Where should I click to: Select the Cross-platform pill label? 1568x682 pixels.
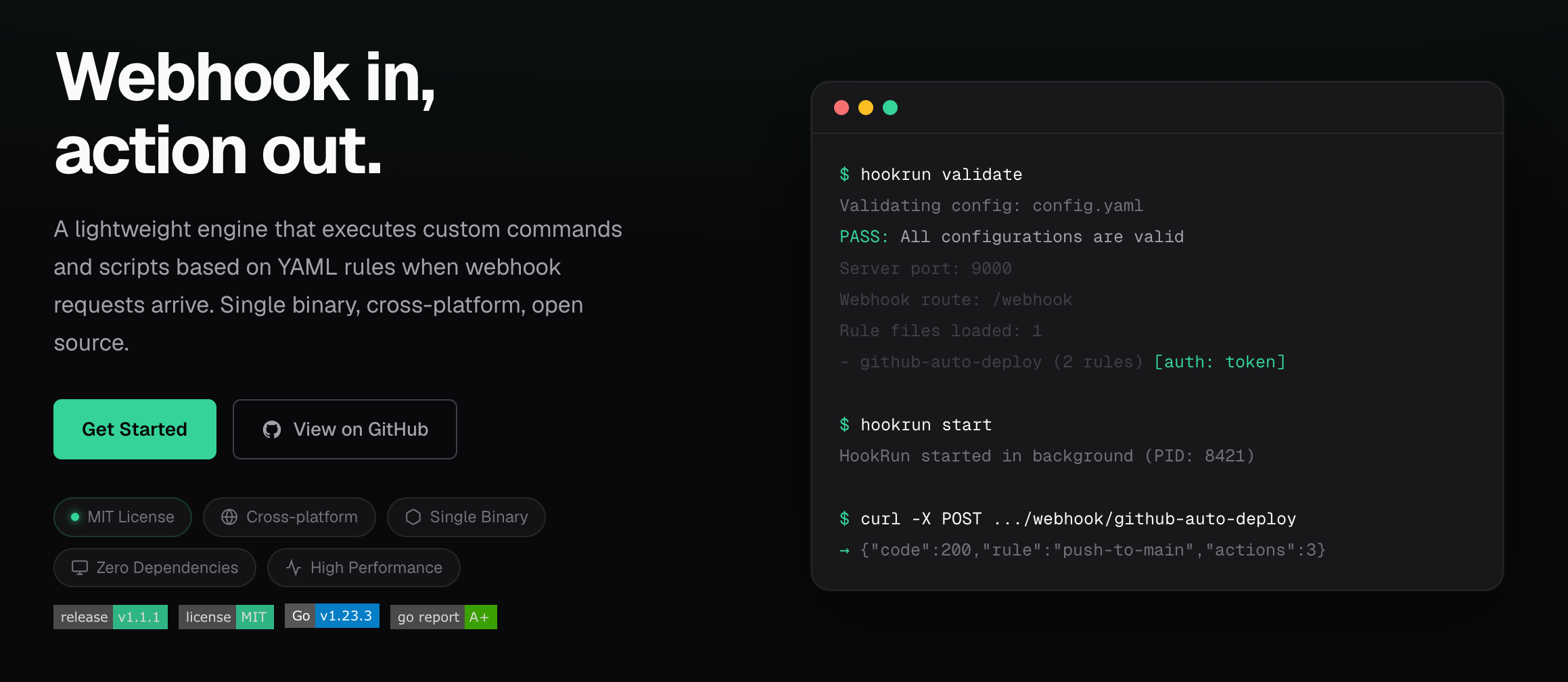302,517
